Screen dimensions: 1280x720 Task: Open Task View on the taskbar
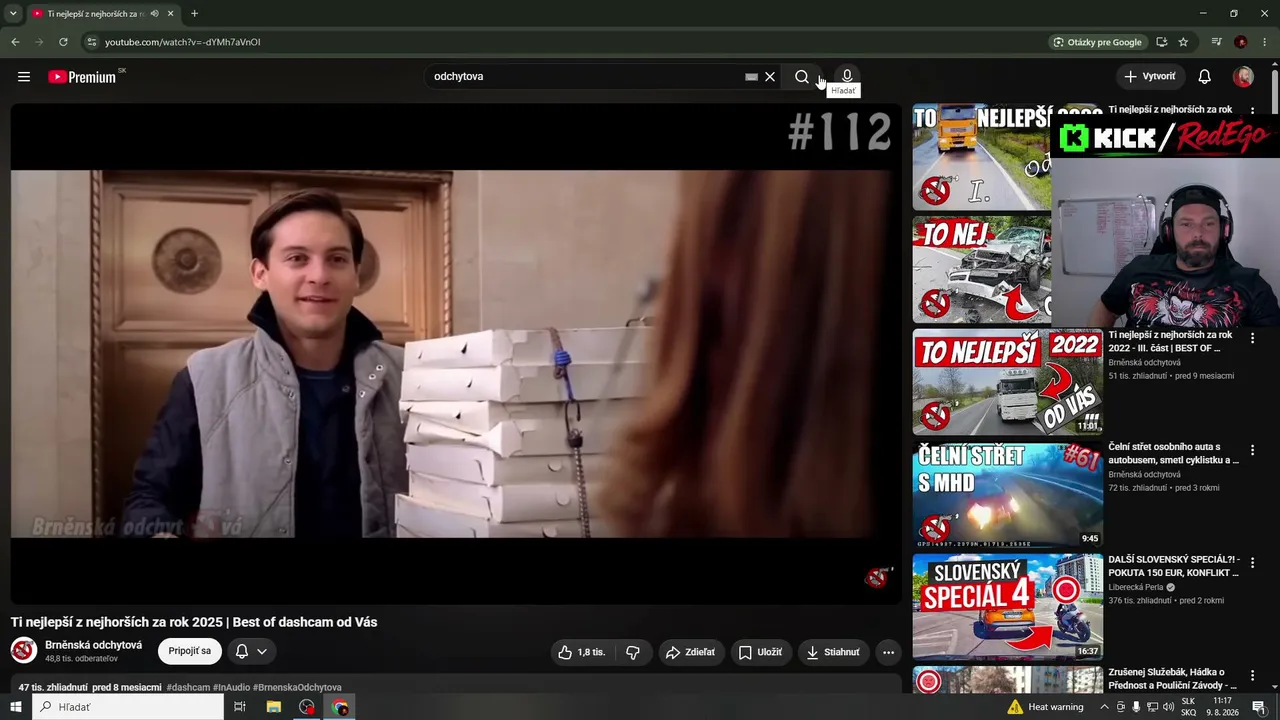[240, 707]
